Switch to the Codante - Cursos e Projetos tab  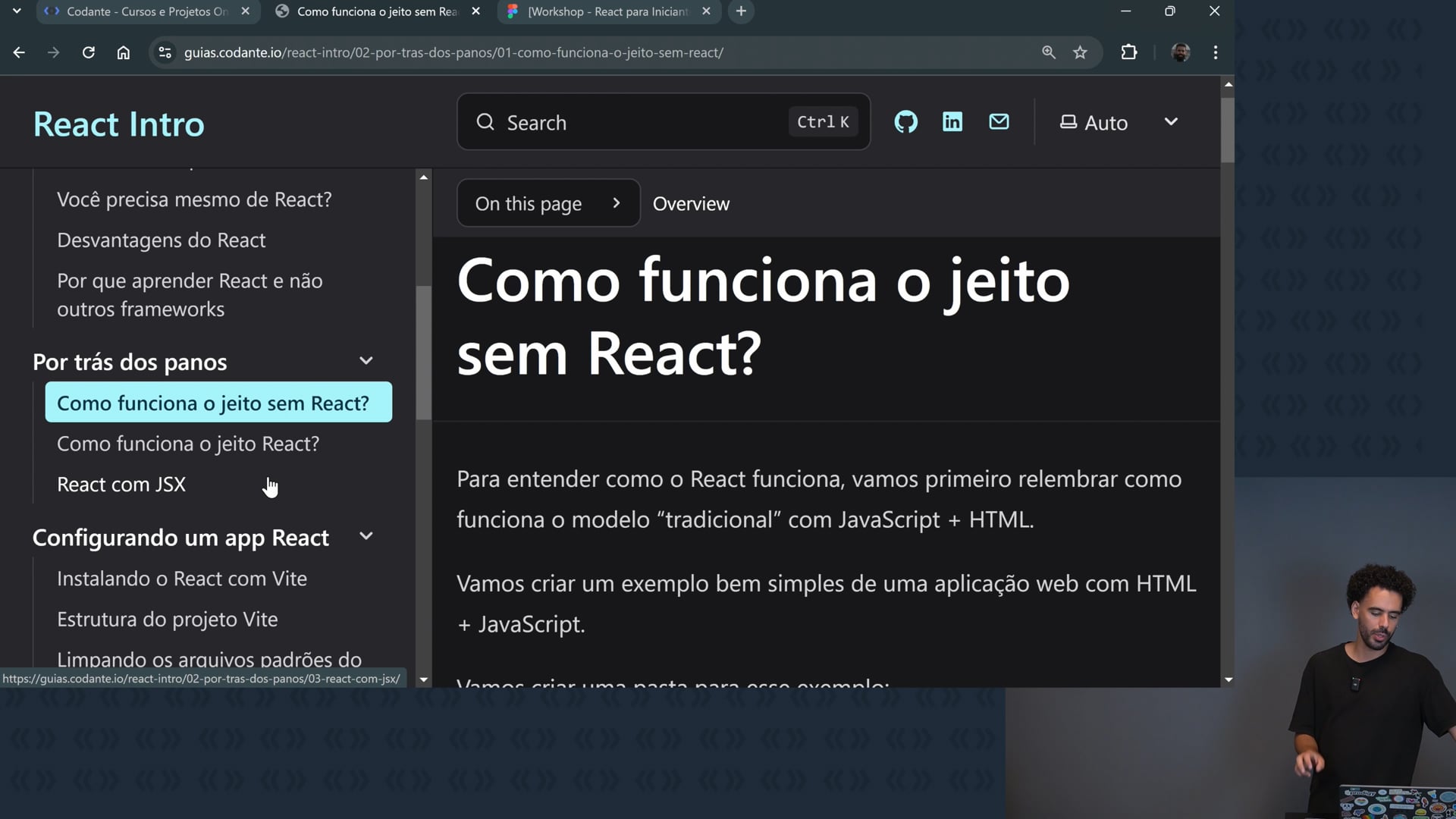tap(147, 11)
